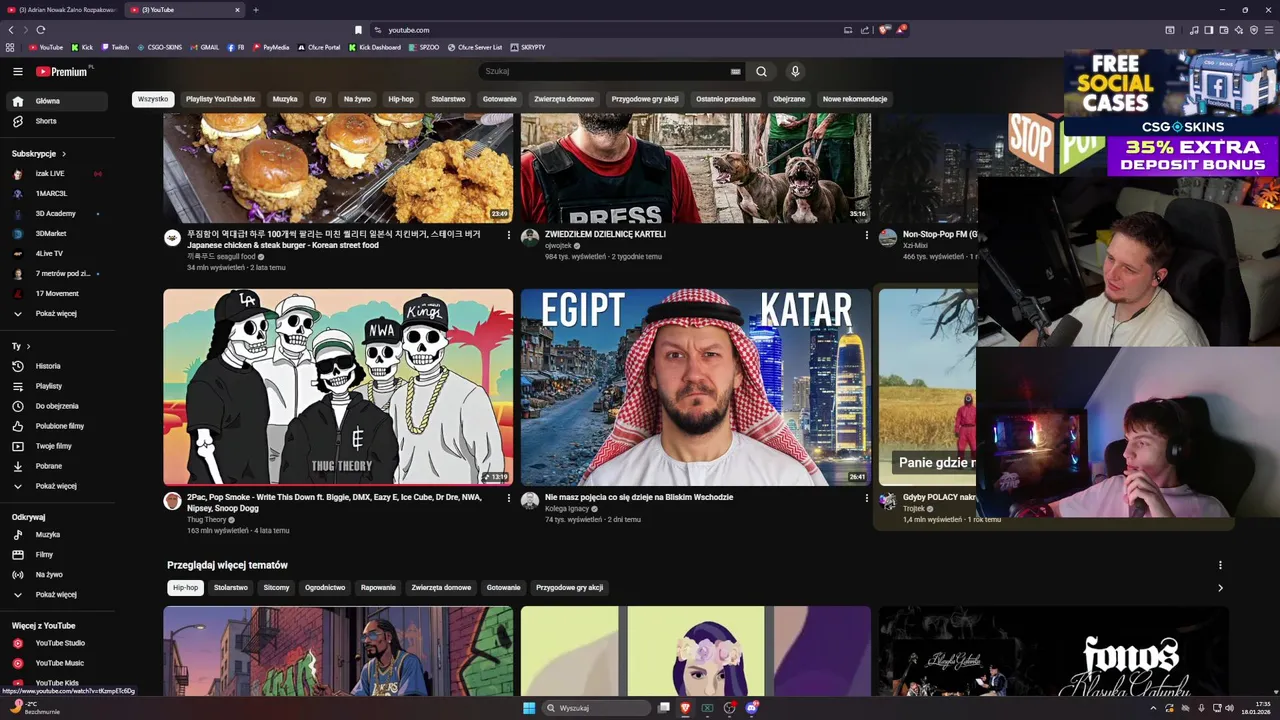Open Filmy under Odkrywaj
This screenshot has height=720, width=1280.
click(56, 555)
